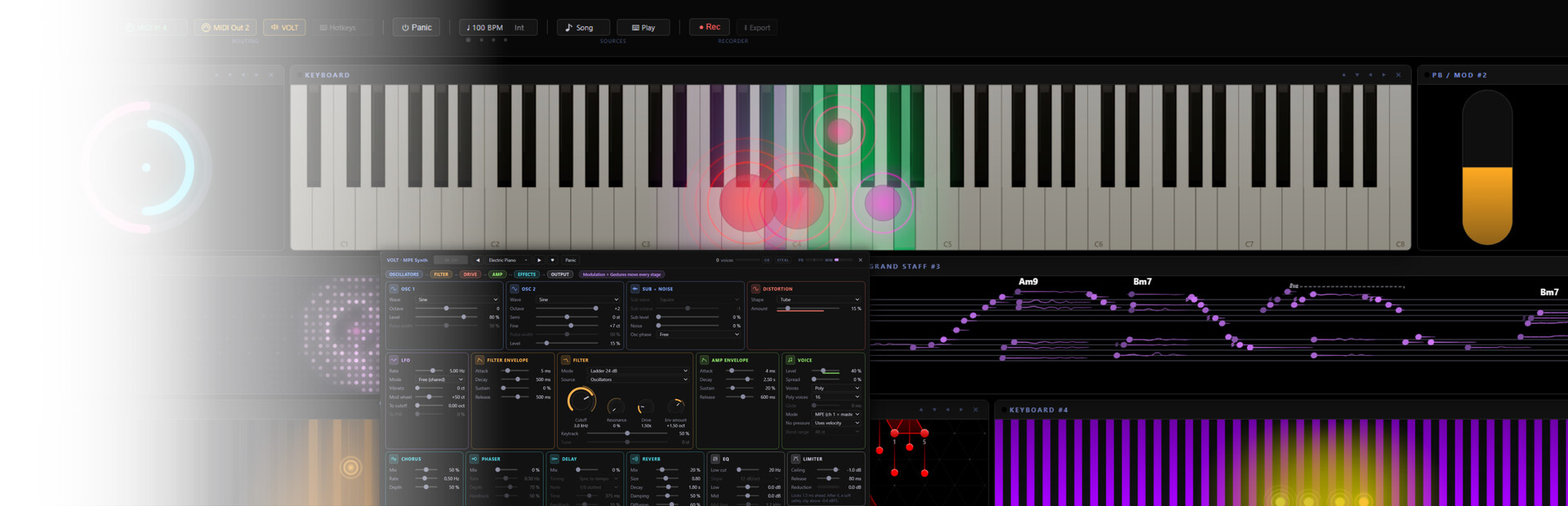Click the EQ effect icon

[715, 459]
